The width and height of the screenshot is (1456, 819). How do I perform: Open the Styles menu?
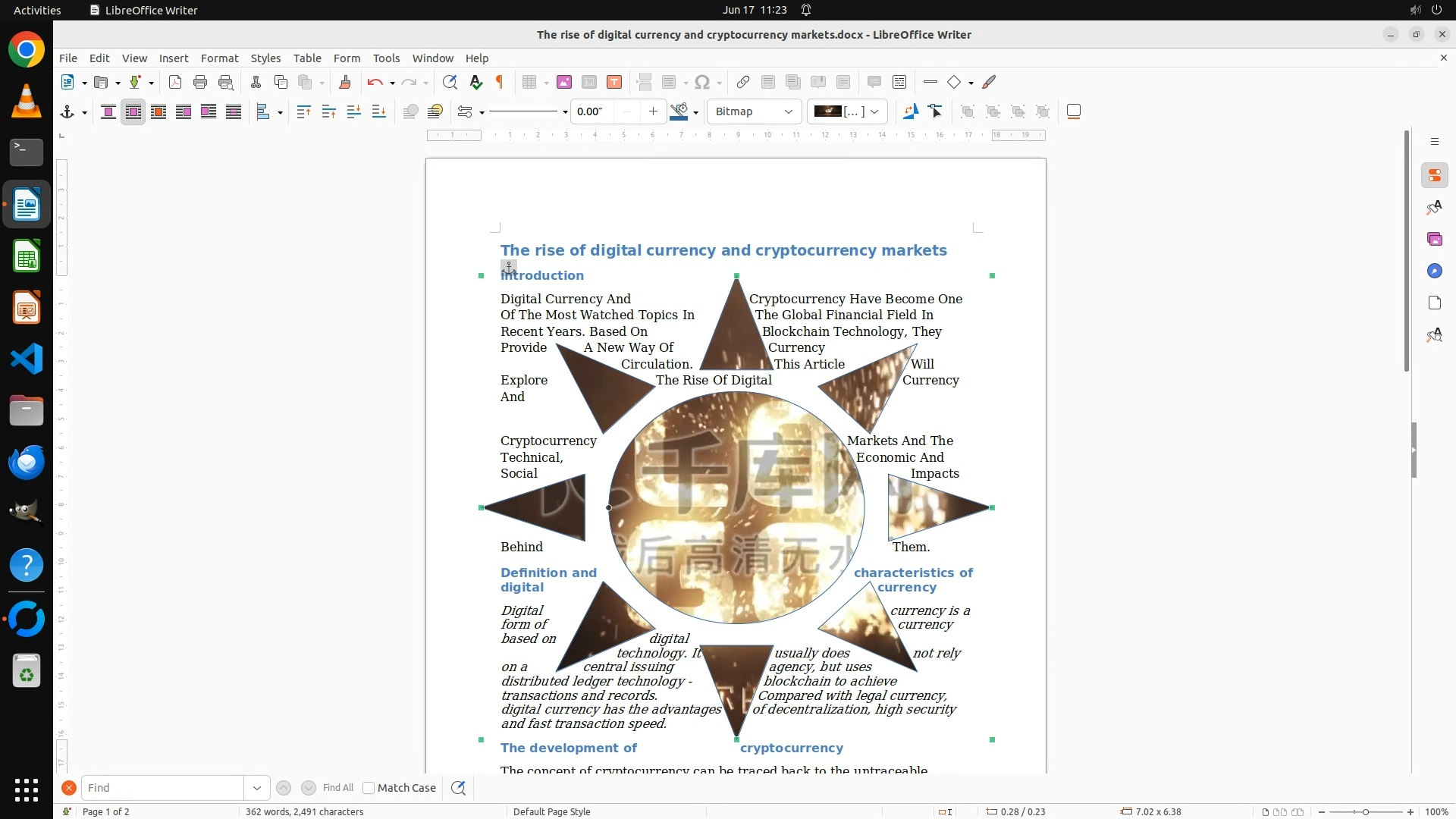tap(265, 58)
